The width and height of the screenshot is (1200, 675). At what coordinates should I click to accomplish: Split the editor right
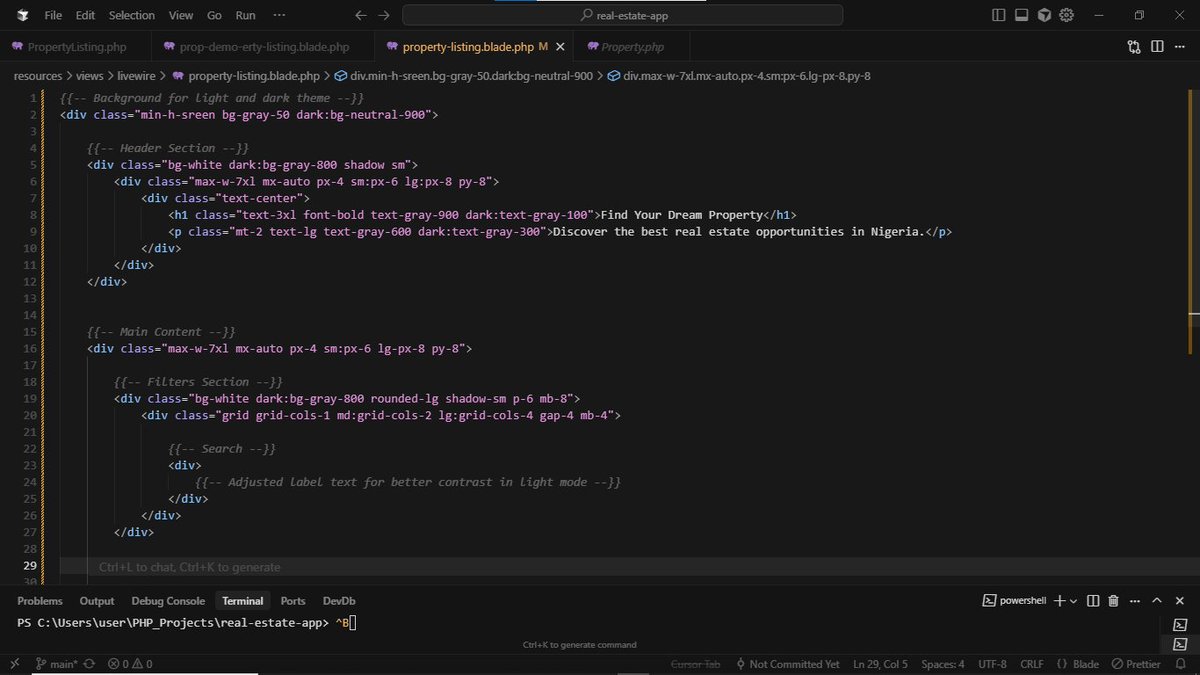pos(1157,47)
